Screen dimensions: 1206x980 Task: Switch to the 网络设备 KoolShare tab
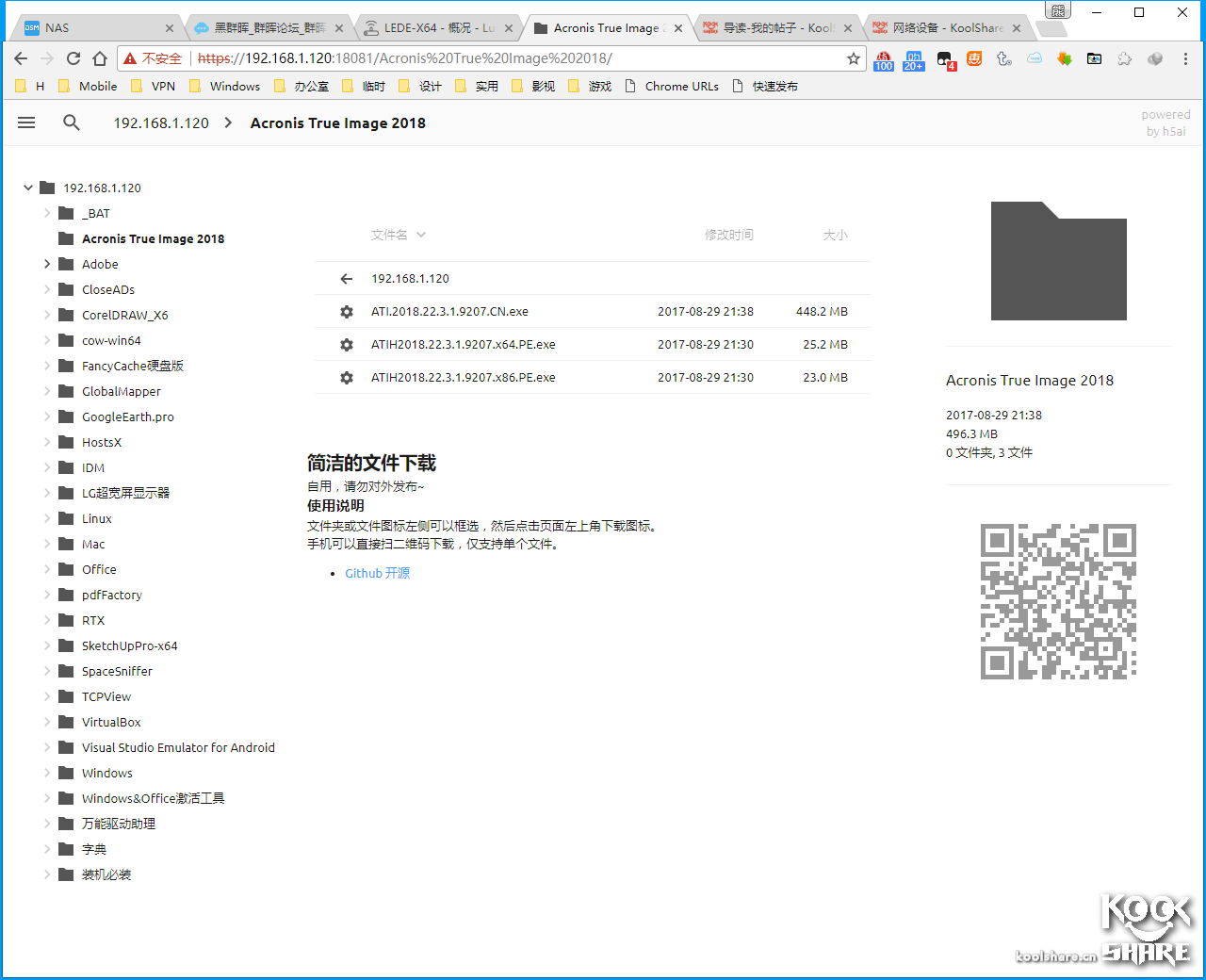coord(946,28)
